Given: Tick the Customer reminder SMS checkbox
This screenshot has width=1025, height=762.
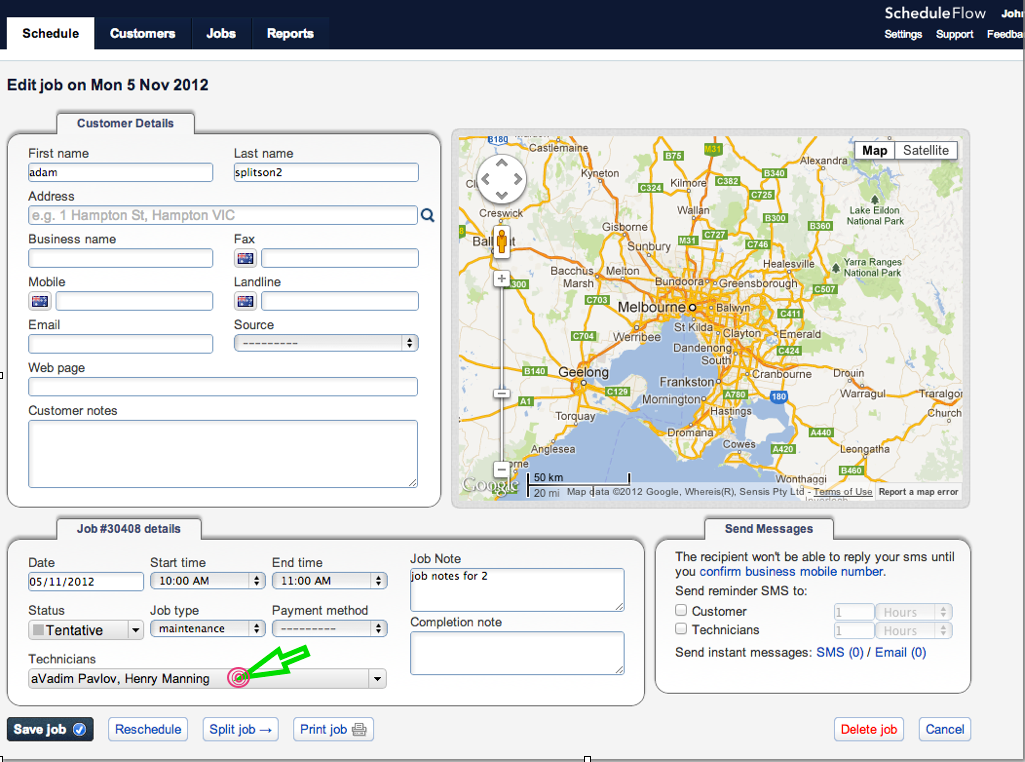Looking at the screenshot, I should pos(681,610).
